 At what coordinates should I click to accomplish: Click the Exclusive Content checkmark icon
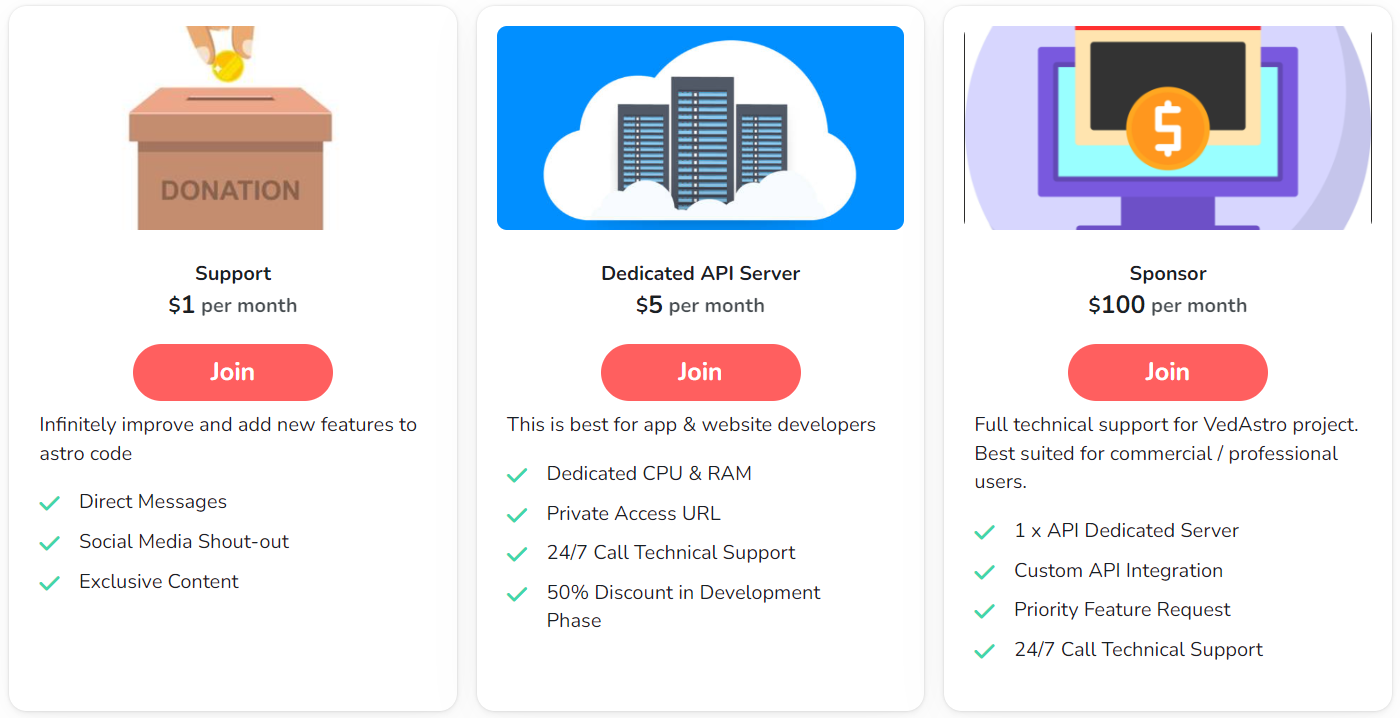click(x=50, y=583)
